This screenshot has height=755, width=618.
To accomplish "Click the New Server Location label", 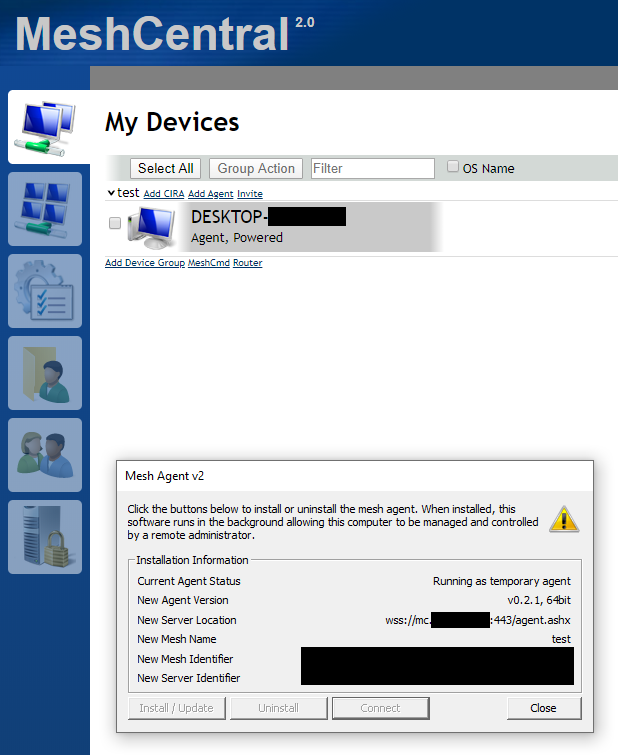I will 187,620.
